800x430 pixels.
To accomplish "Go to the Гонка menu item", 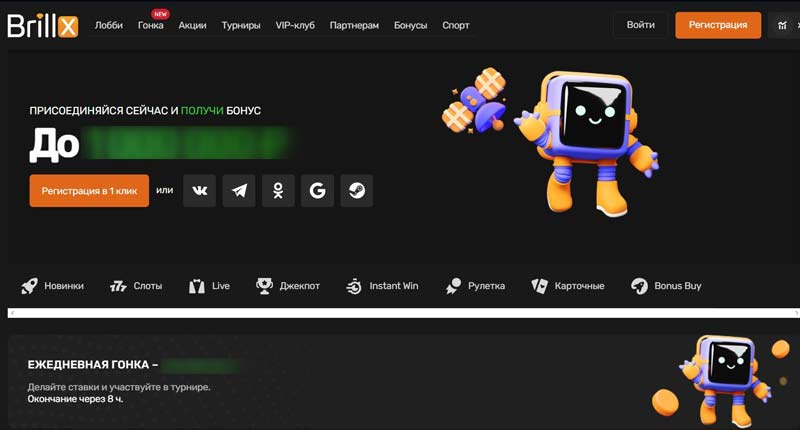I will click(x=151, y=25).
